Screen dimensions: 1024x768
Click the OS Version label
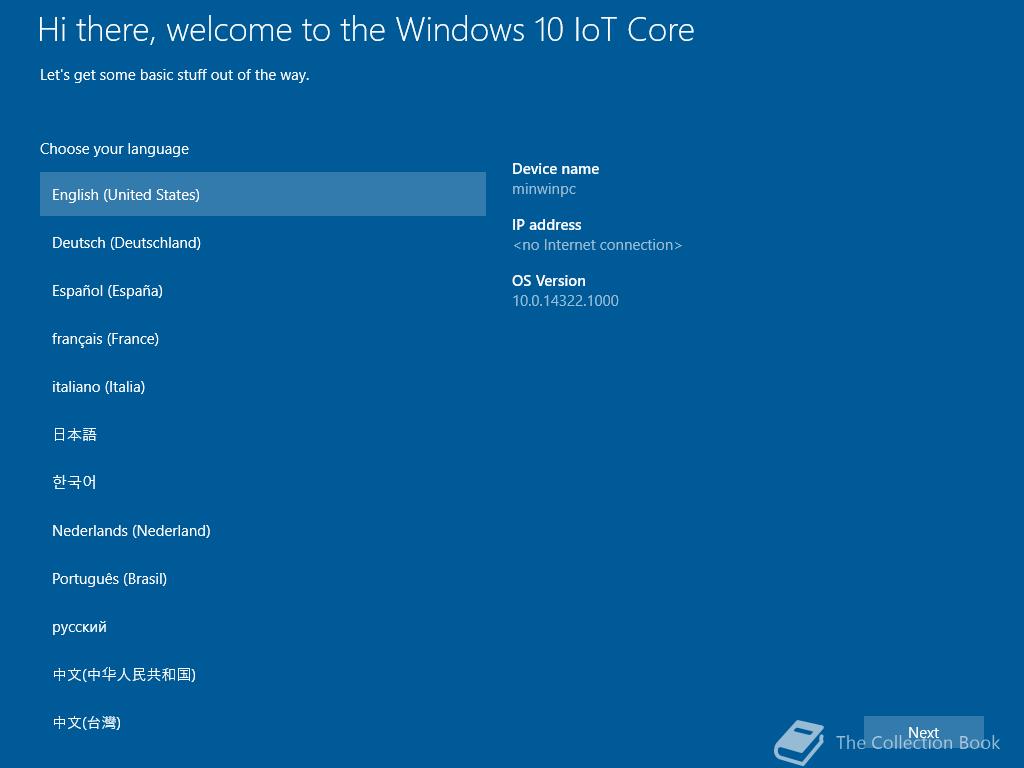tap(549, 281)
